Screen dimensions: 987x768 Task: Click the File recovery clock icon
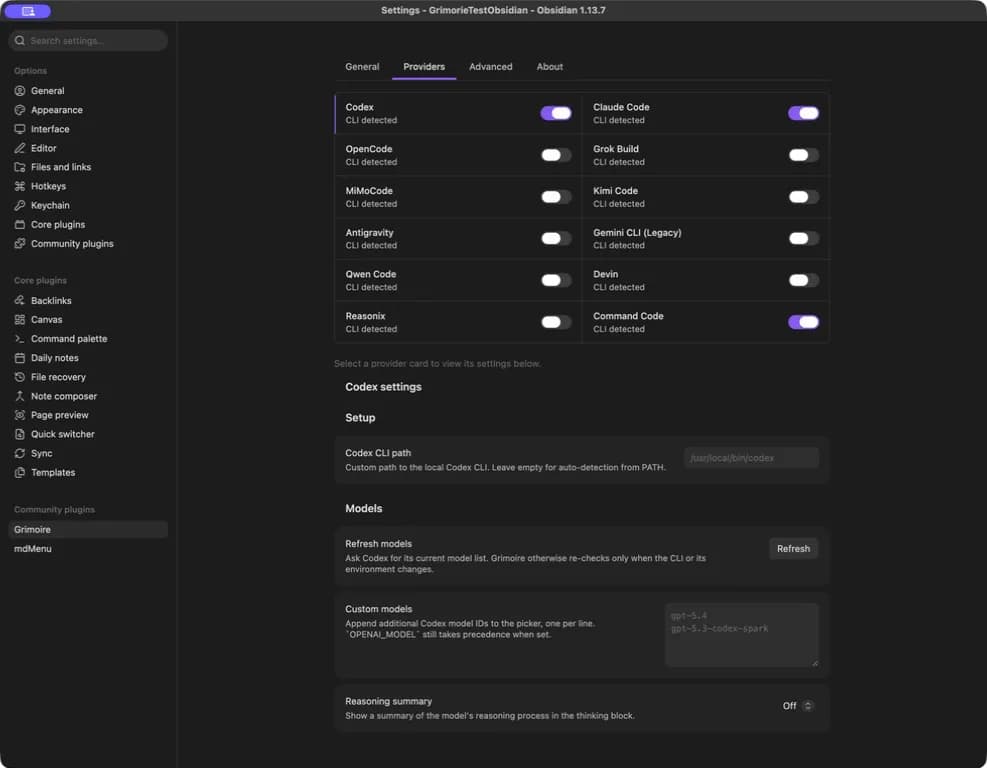(x=20, y=377)
